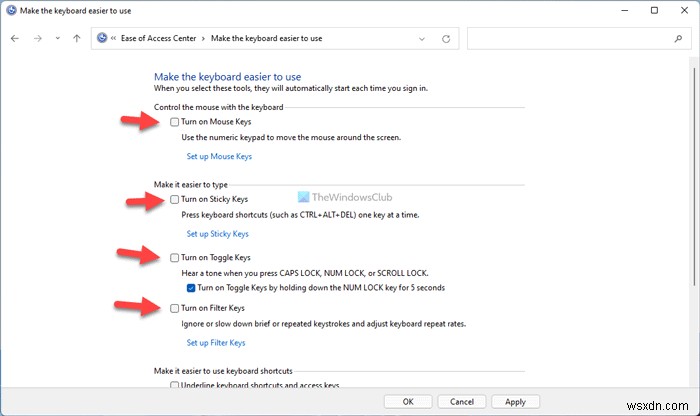The image size is (700, 416).
Task: Click the search magnifier icon
Action: pyautogui.click(x=678, y=39)
